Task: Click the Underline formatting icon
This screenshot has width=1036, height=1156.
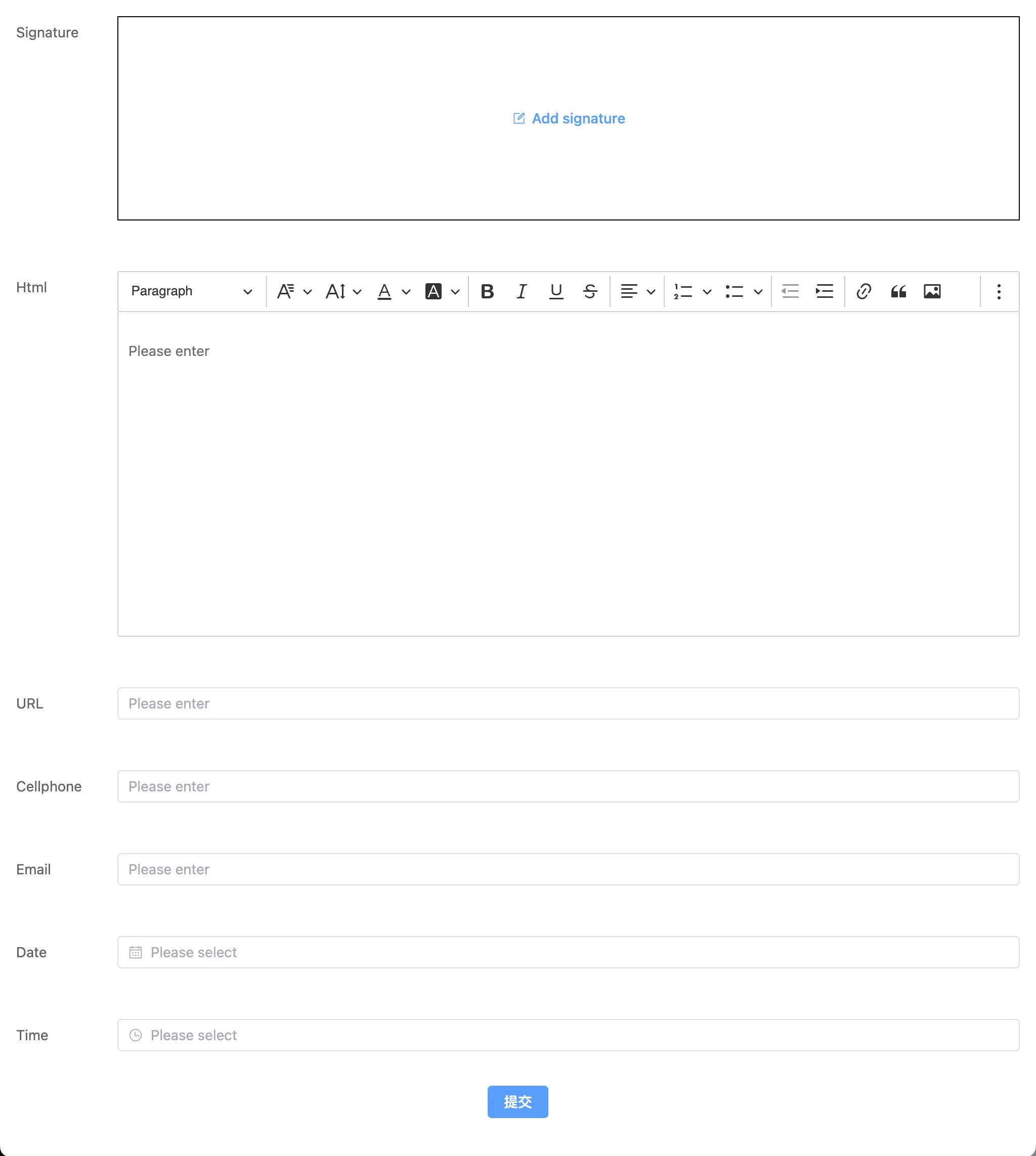Action: click(x=556, y=291)
